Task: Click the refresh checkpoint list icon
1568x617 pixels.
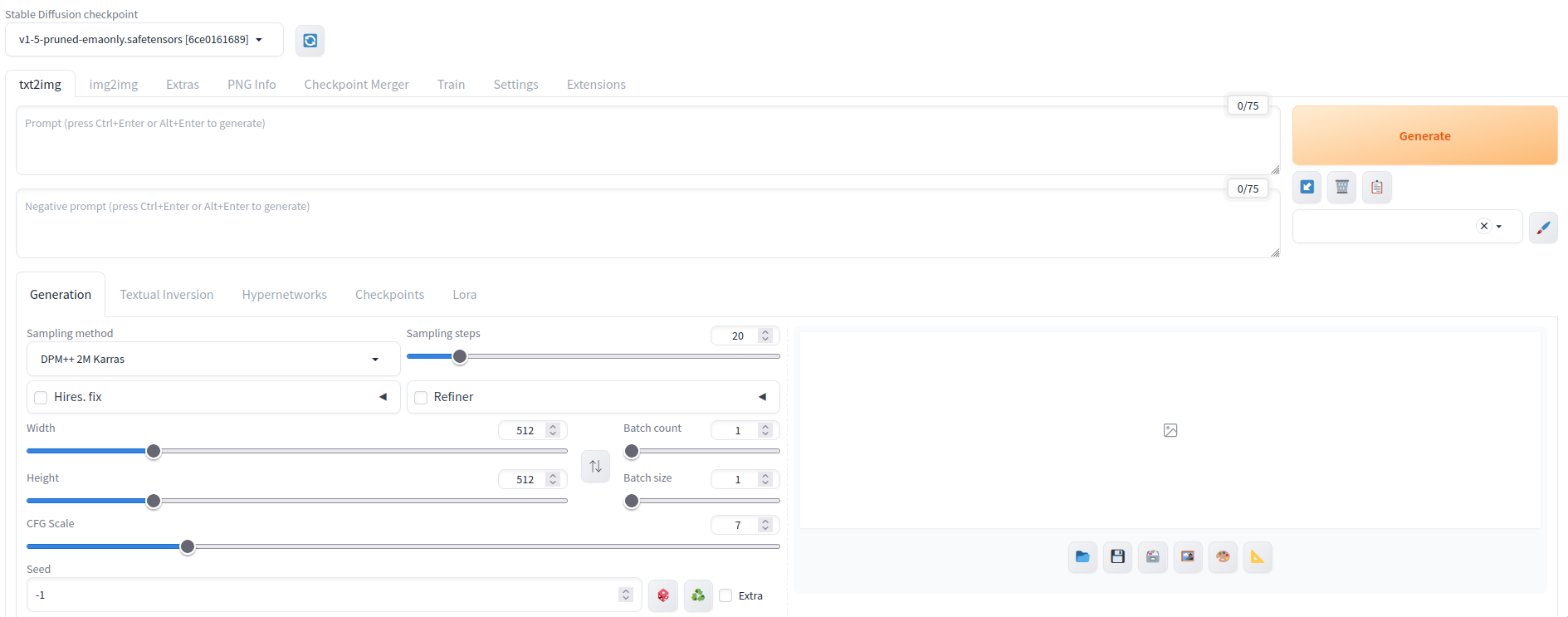Action: (x=310, y=41)
